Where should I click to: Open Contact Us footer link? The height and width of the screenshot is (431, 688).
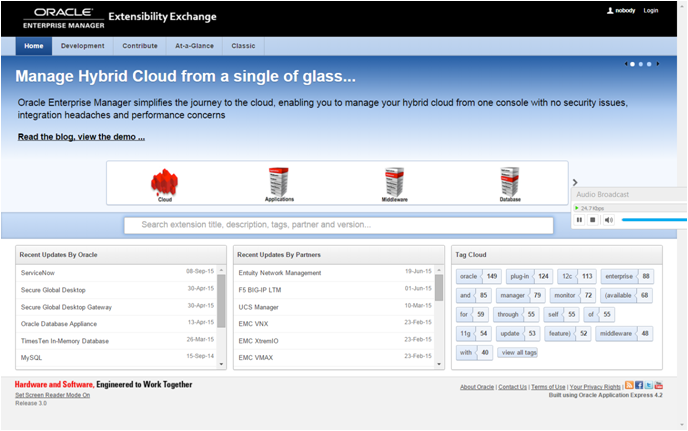click(x=512, y=387)
